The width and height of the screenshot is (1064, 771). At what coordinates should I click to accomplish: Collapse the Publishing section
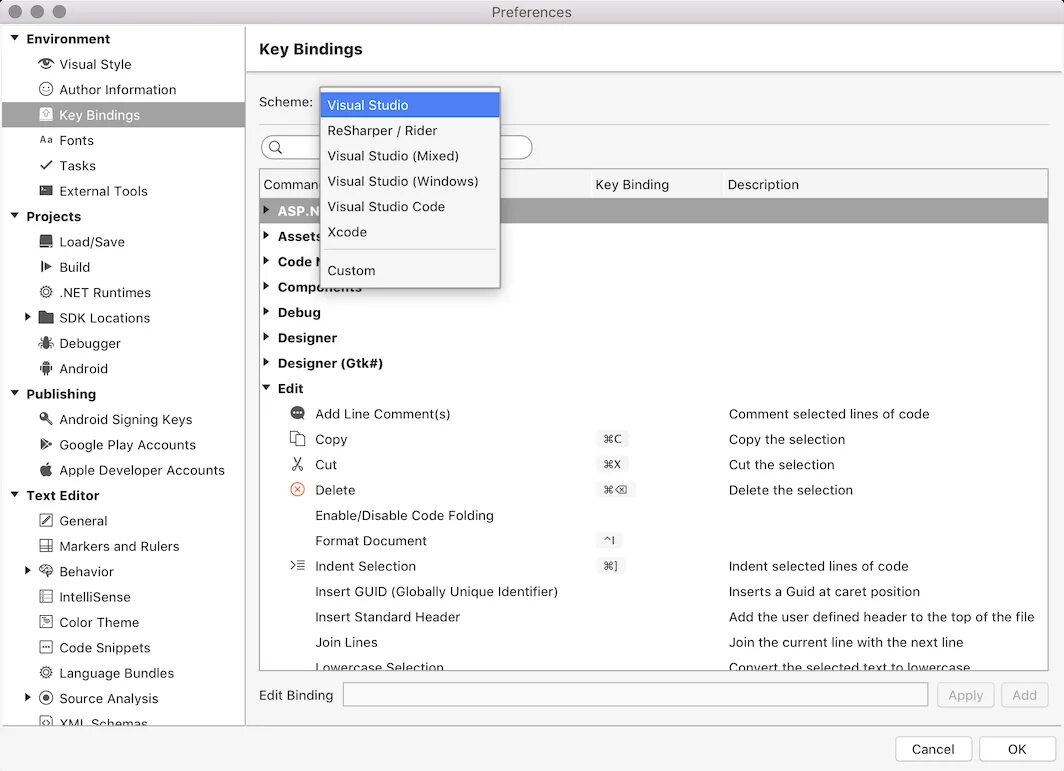coord(15,394)
